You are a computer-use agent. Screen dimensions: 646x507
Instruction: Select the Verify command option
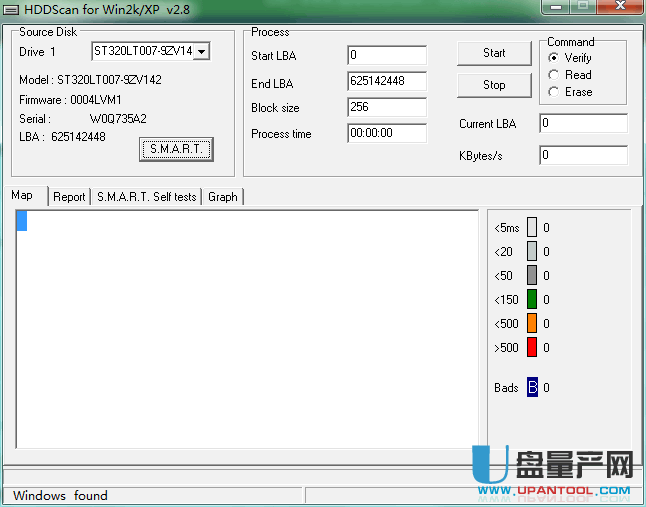click(x=555, y=58)
